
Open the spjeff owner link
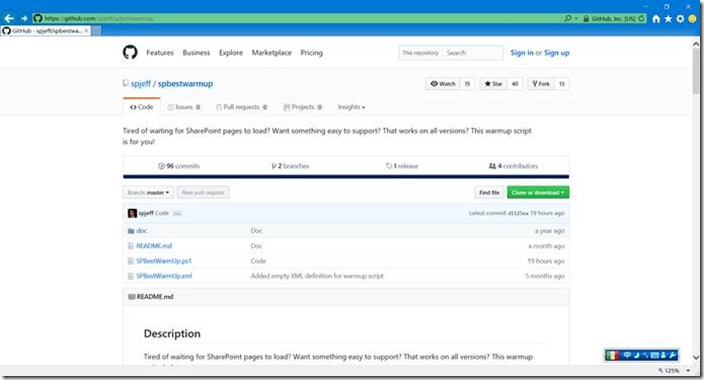coord(141,84)
